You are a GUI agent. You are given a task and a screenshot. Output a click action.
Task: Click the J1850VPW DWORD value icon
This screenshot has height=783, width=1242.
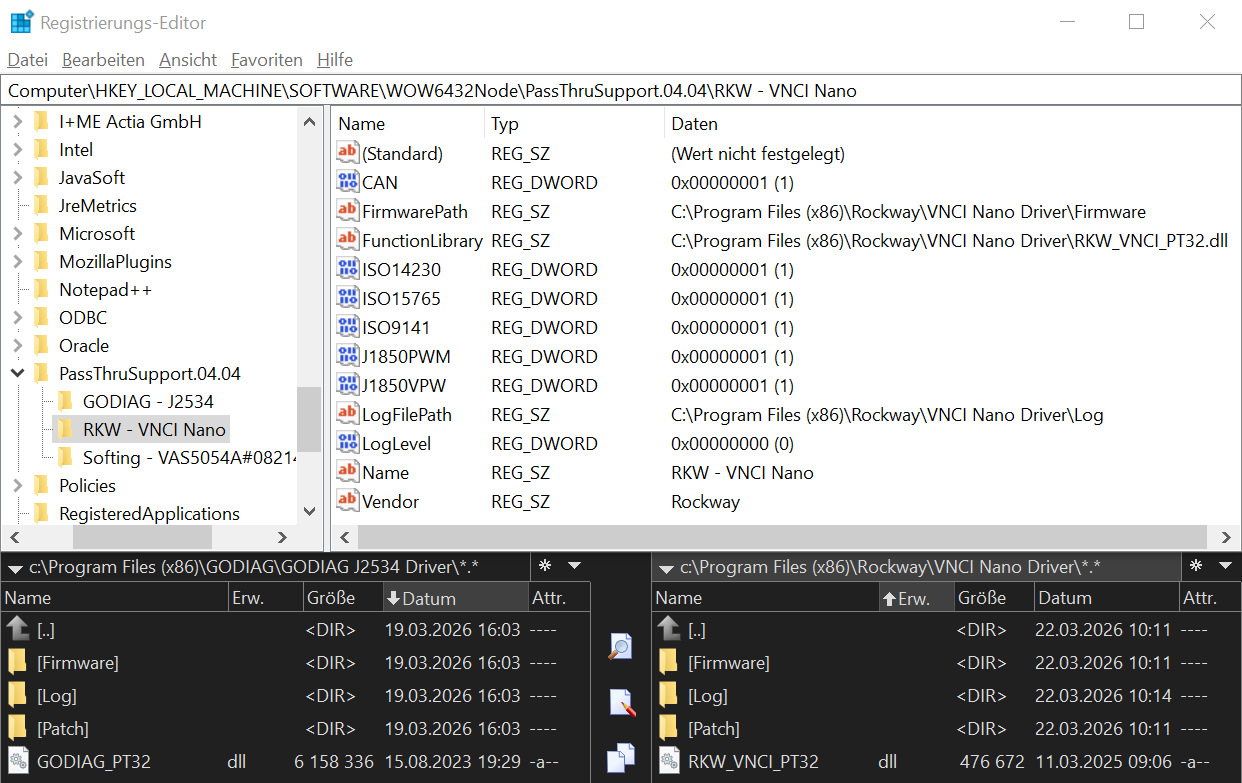click(347, 385)
